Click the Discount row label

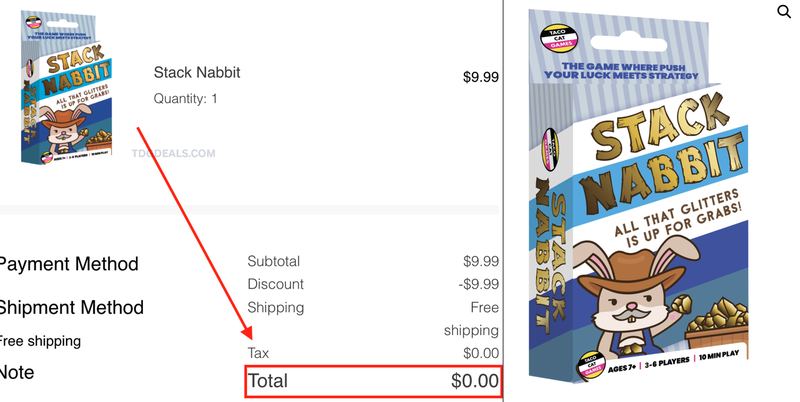276,284
